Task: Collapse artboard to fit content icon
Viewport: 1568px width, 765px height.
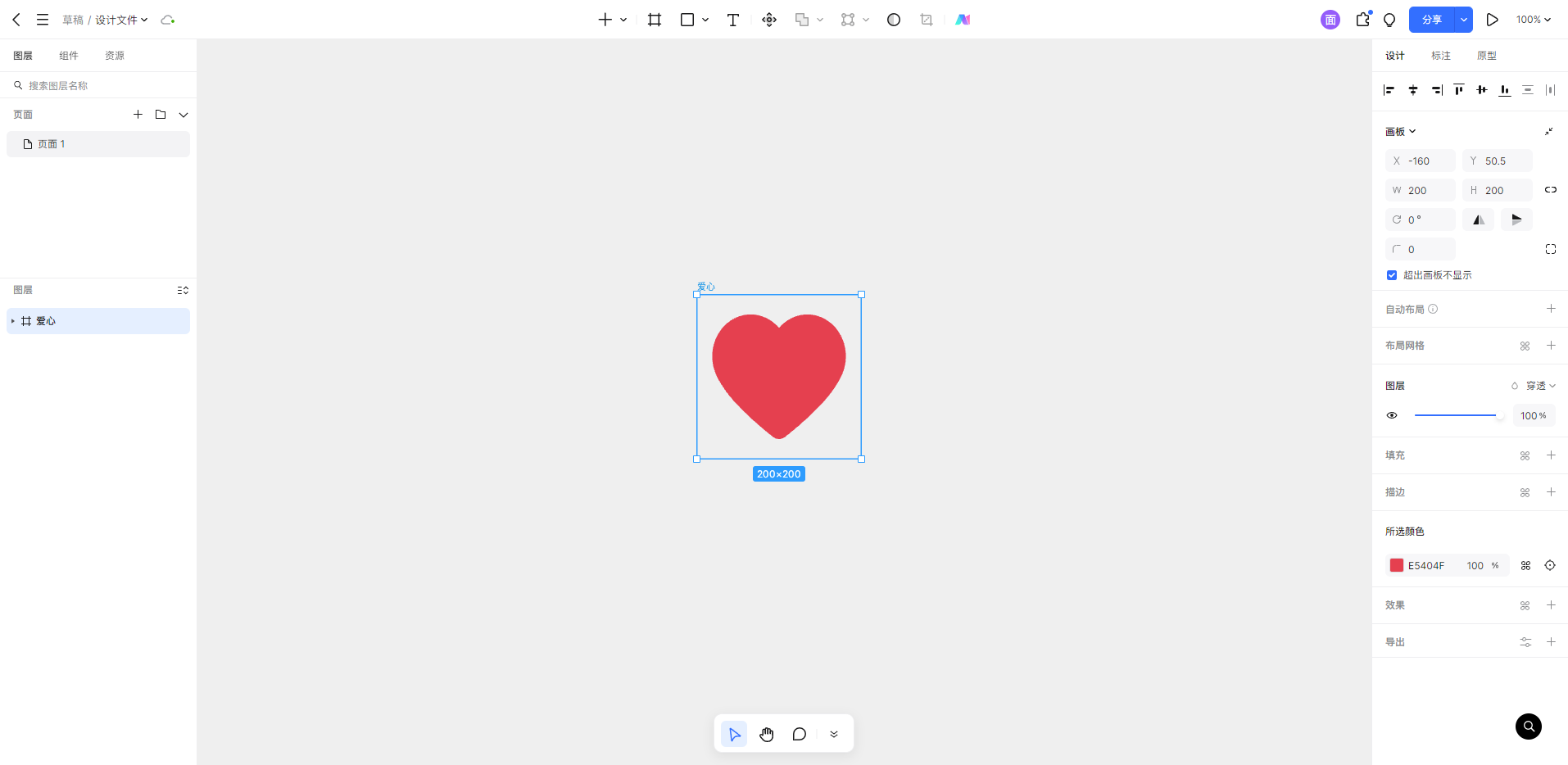Action: click(x=1549, y=131)
